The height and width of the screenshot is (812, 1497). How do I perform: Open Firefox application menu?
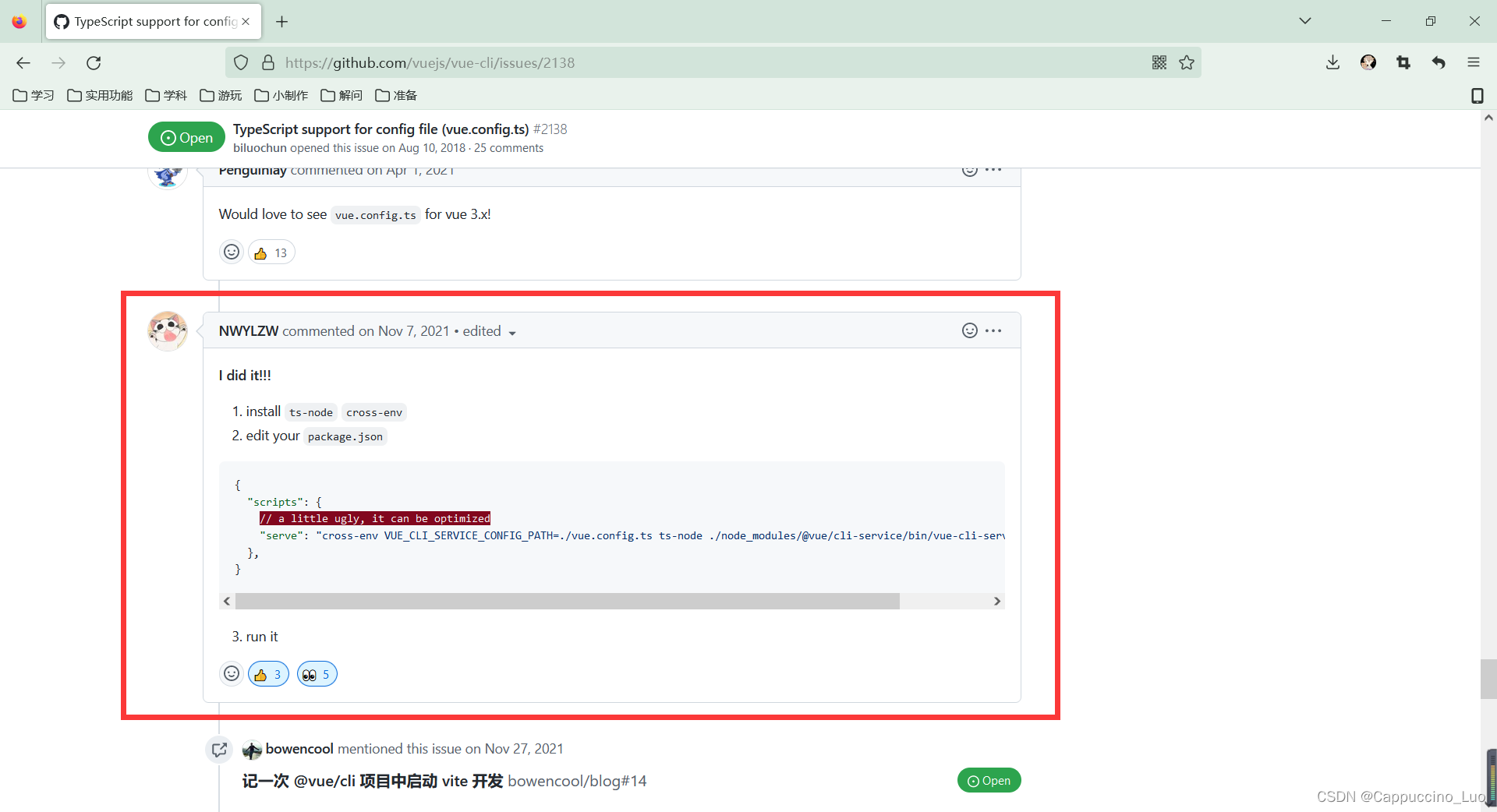[1474, 63]
